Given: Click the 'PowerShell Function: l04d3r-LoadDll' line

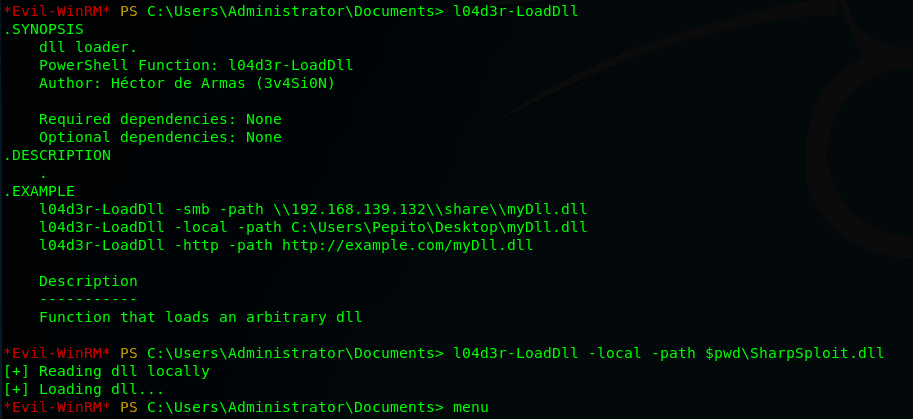Looking at the screenshot, I should [196, 65].
